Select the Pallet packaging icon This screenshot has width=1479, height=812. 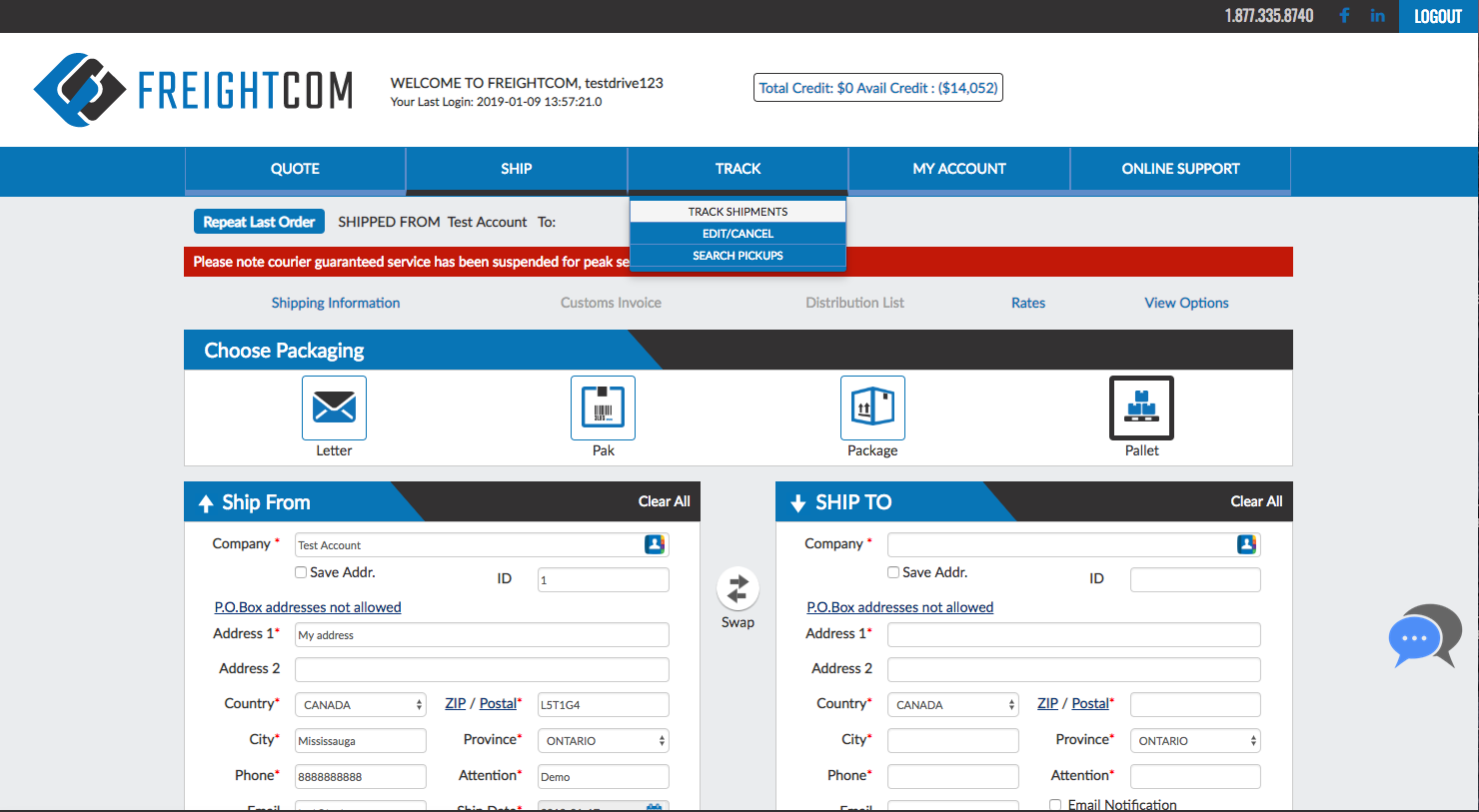(1141, 407)
